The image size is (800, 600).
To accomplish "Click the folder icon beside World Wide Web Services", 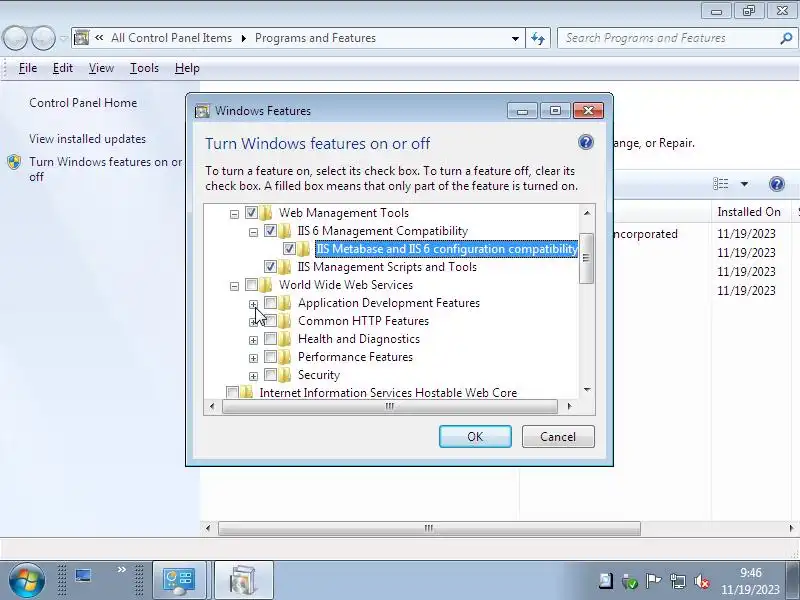I will point(266,285).
